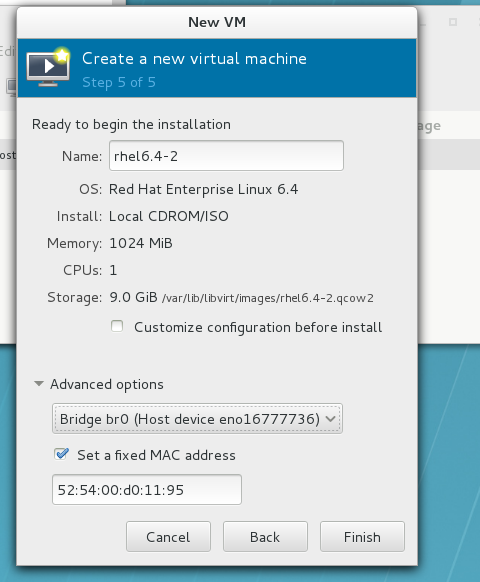This screenshot has width=480, height=582.
Task: Click the CPUs value 1
Action: pyautogui.click(x=113, y=270)
